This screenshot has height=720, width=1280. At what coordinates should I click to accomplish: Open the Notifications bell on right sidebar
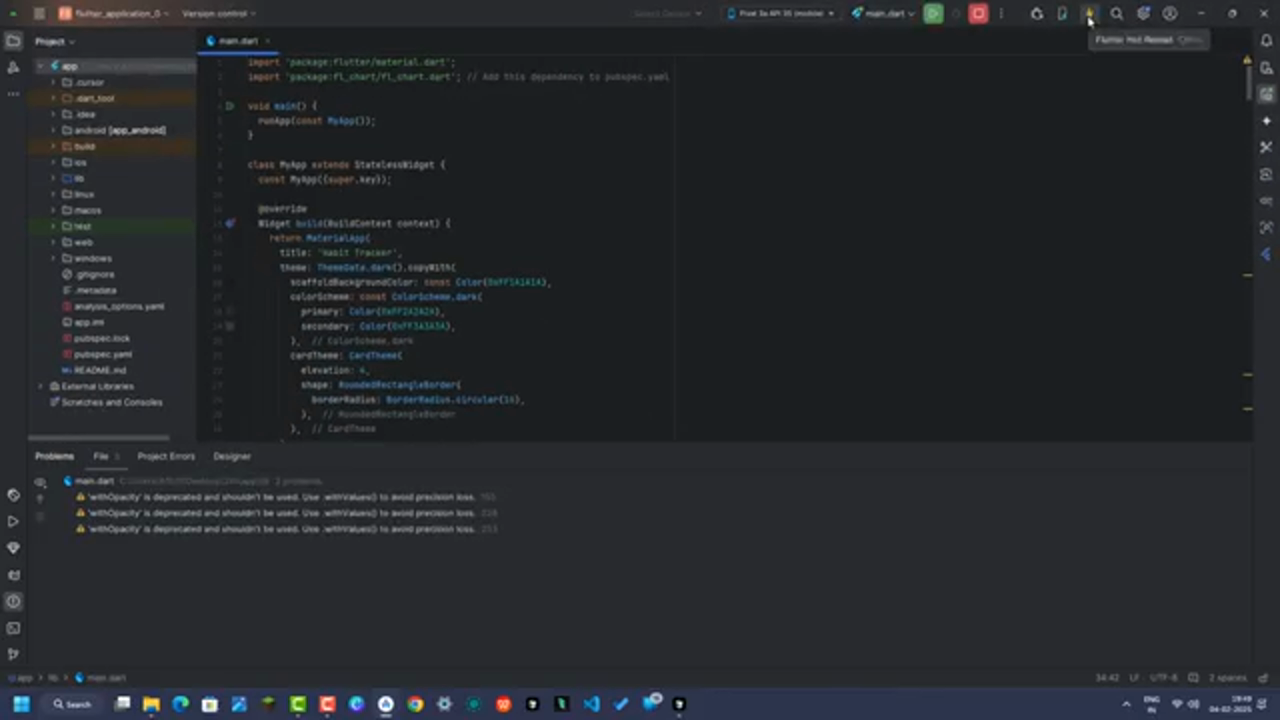click(x=1266, y=41)
